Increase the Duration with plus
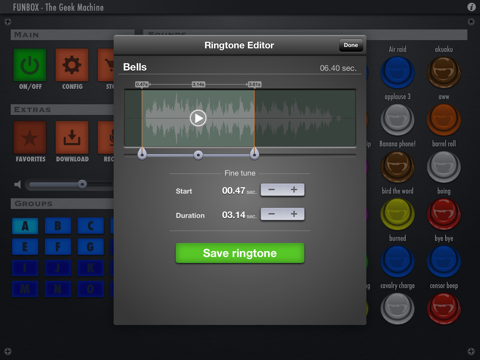 pyautogui.click(x=294, y=214)
